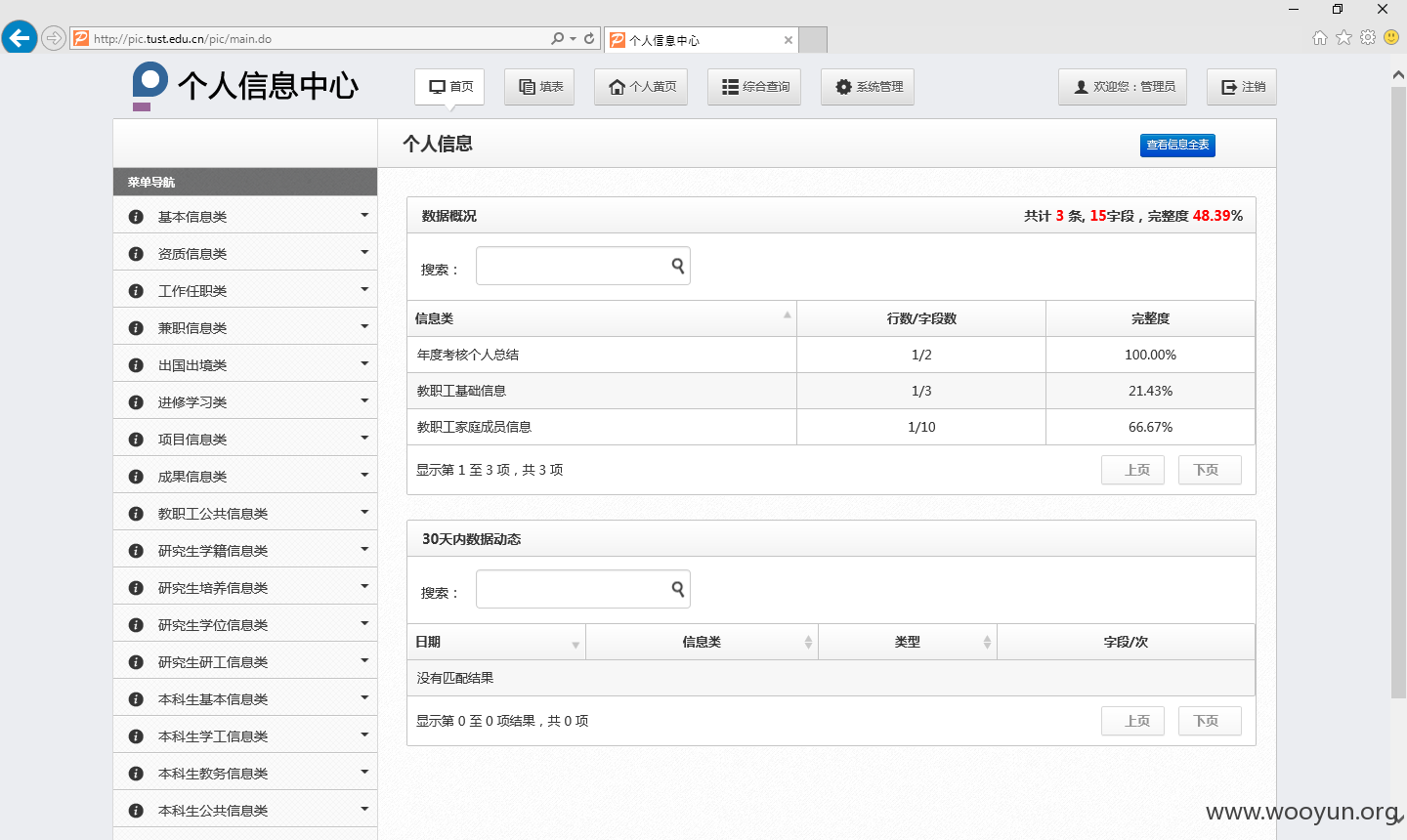This screenshot has width=1407, height=840.
Task: Sort table by 信息类 column header
Action: (x=602, y=318)
